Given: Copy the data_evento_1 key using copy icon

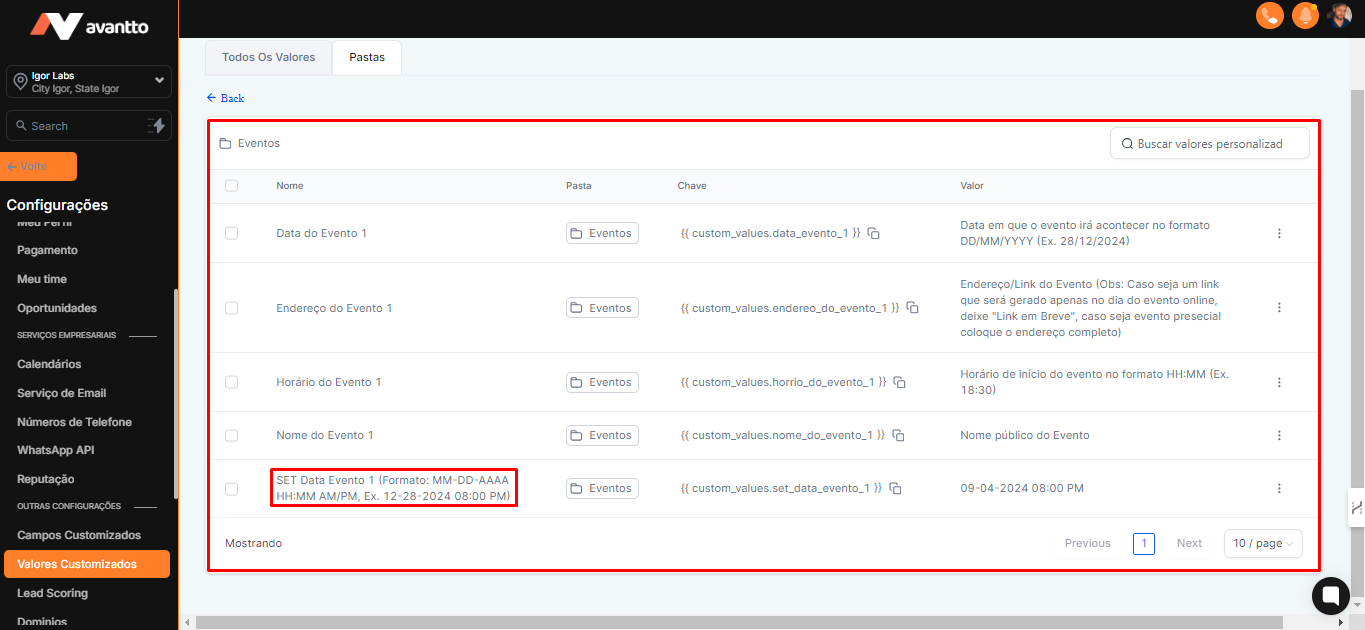Looking at the screenshot, I should tap(873, 233).
